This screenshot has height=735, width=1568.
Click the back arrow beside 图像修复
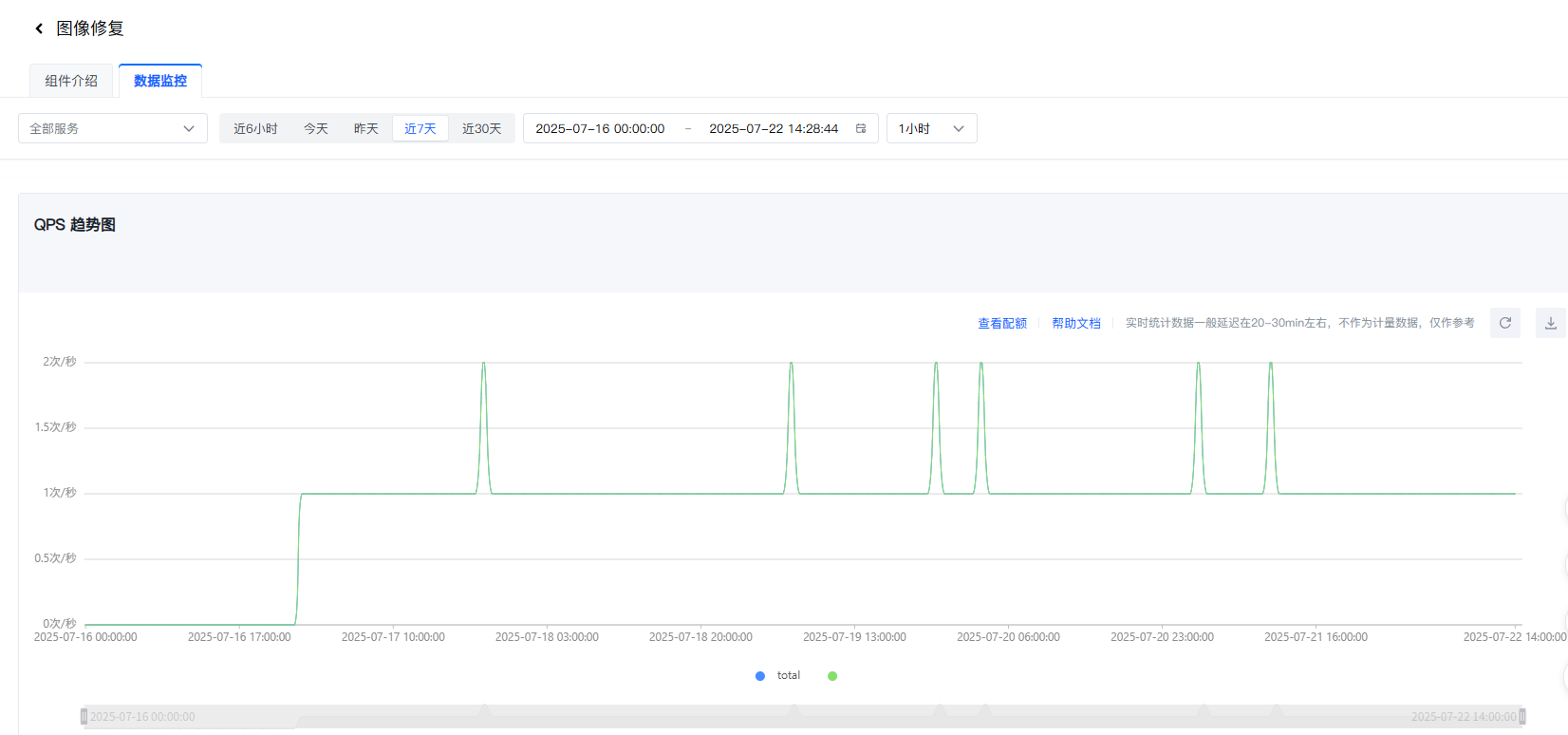coord(39,28)
